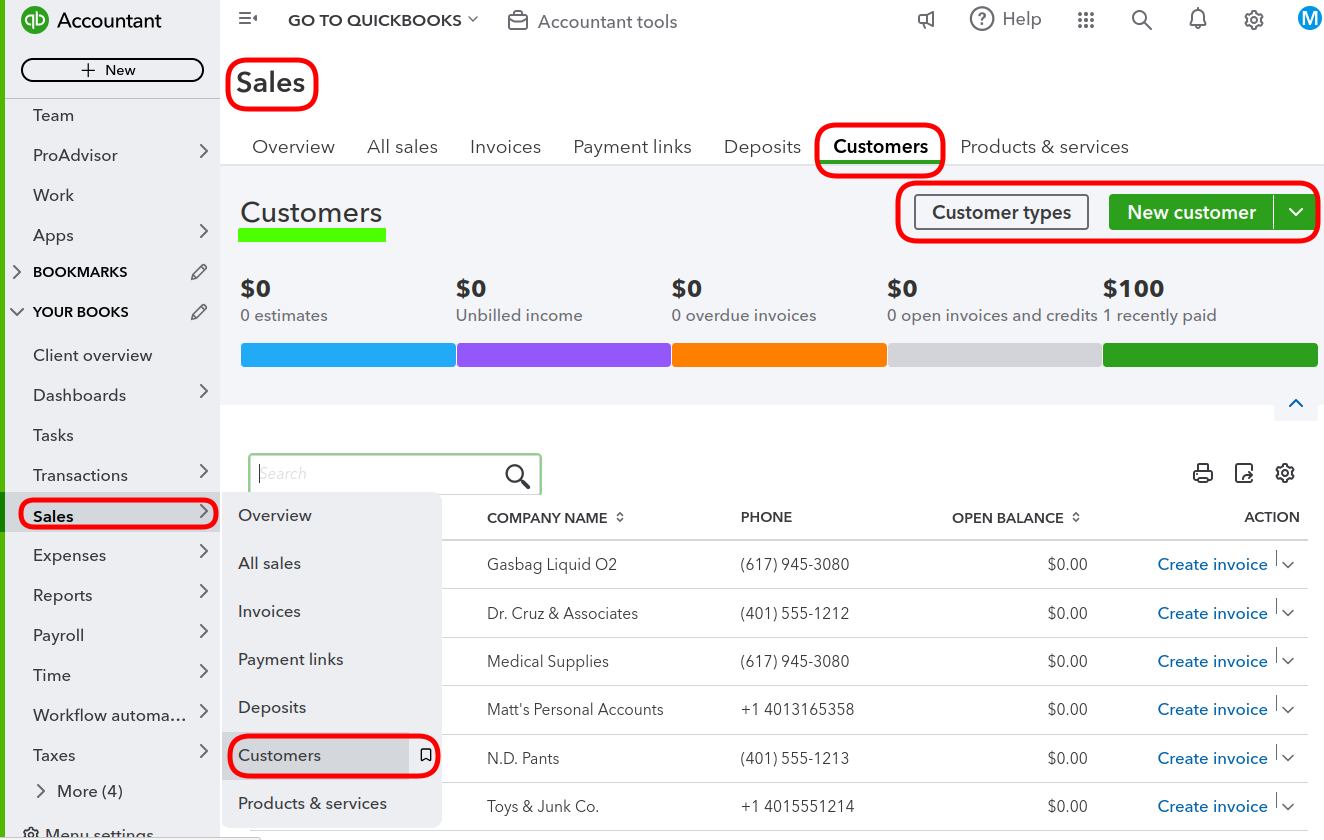
Task: Click the magnifier inside the customer search box
Action: (x=517, y=476)
